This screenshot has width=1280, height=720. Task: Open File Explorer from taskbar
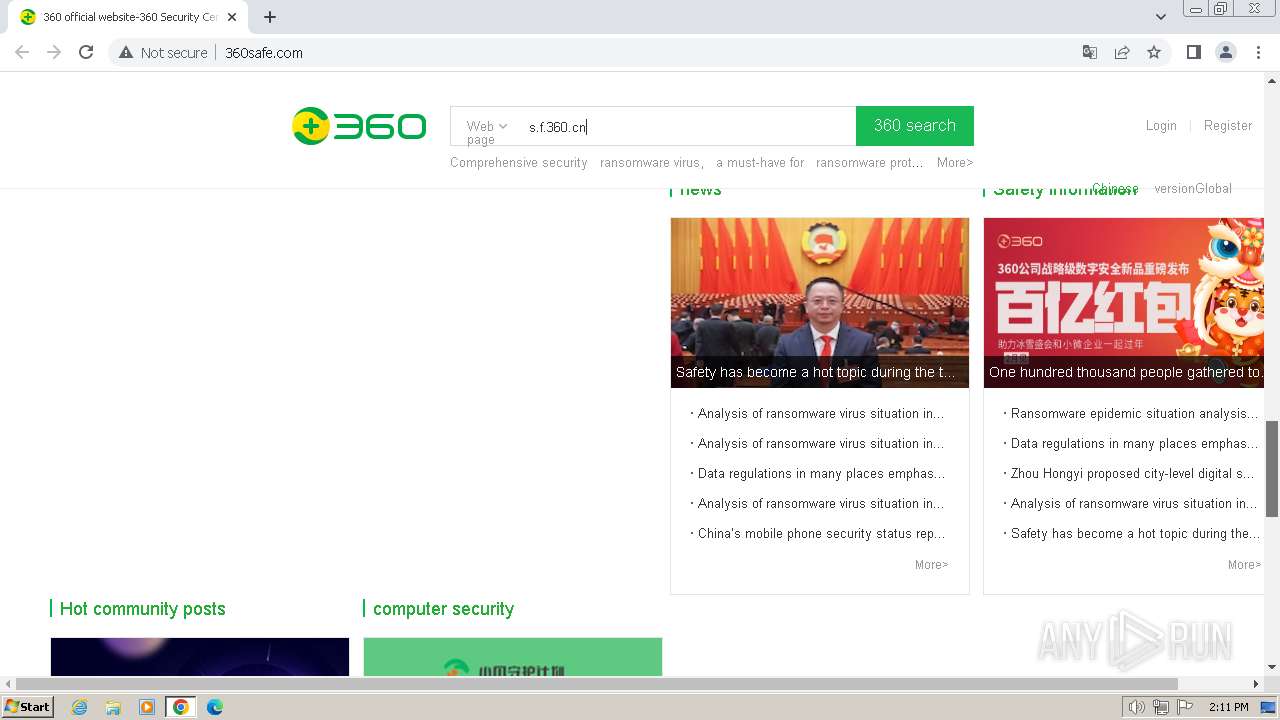[113, 707]
